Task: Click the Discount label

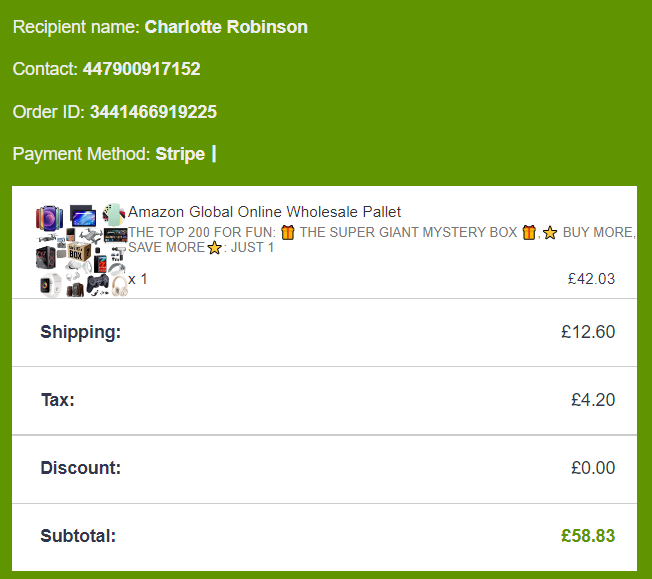Action: (80, 468)
